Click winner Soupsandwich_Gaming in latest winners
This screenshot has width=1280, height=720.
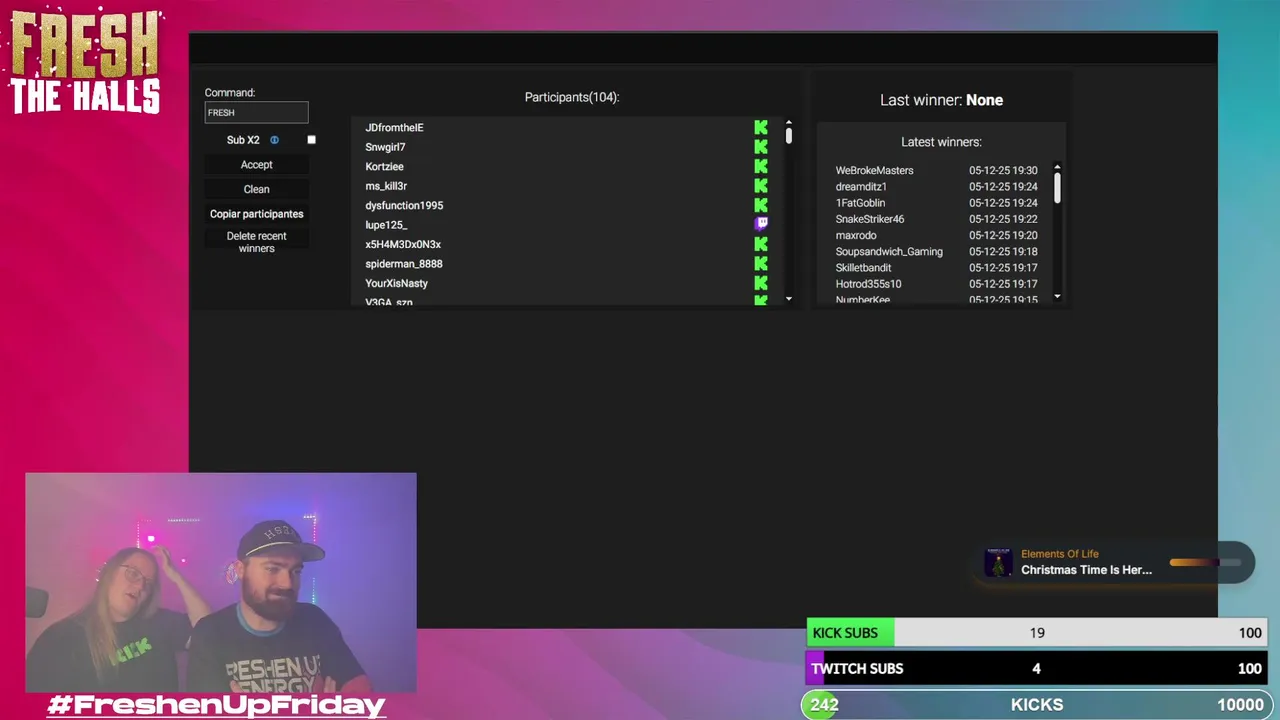pyautogui.click(x=889, y=252)
